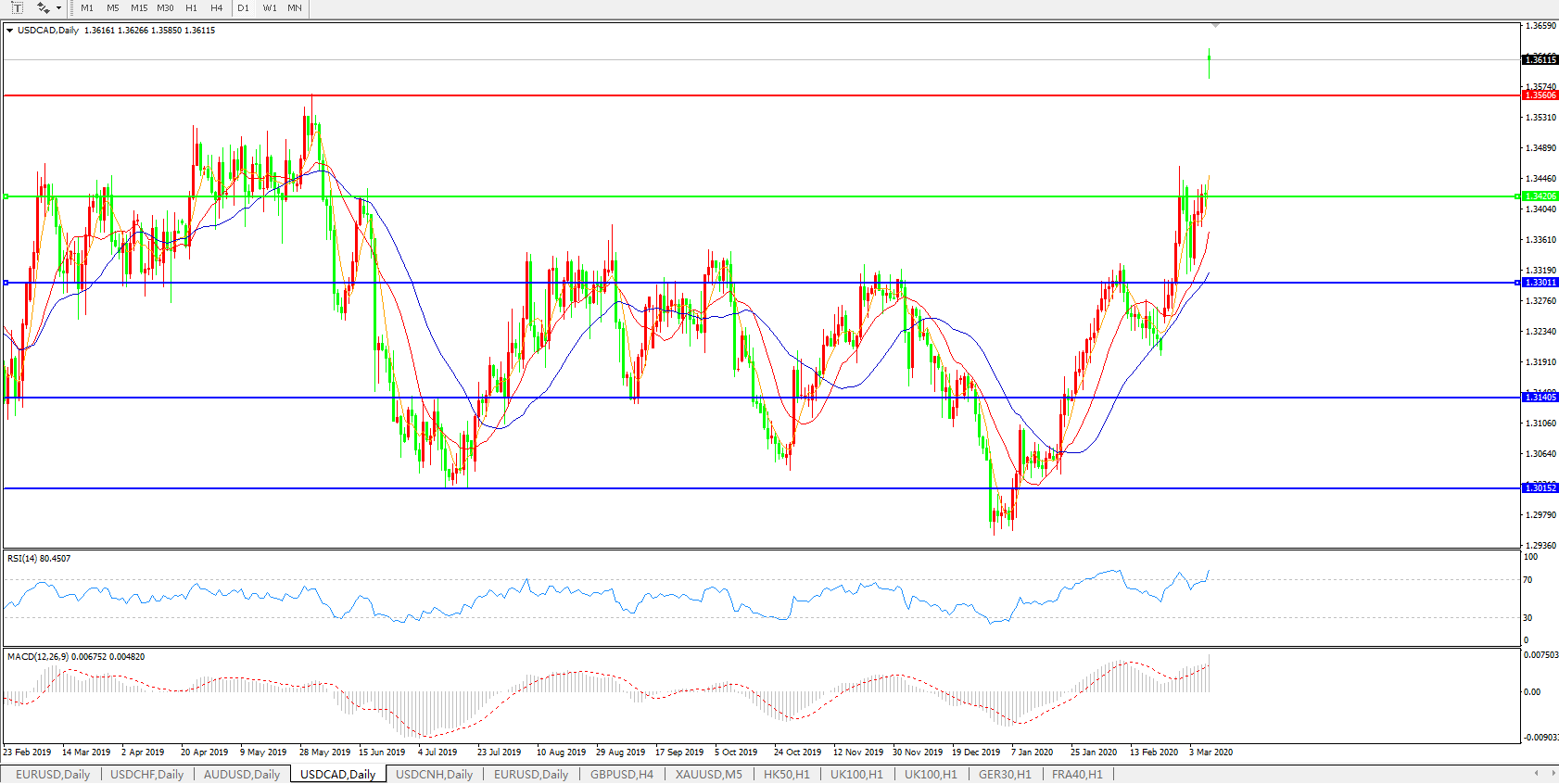Viewport: 1559px width, 784px height.
Task: Click the gray chart shift marker triangle
Action: [x=1215, y=25]
